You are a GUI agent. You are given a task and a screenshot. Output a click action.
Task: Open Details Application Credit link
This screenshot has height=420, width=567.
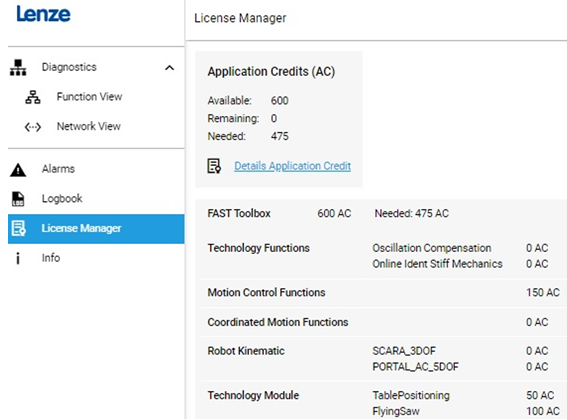click(293, 166)
